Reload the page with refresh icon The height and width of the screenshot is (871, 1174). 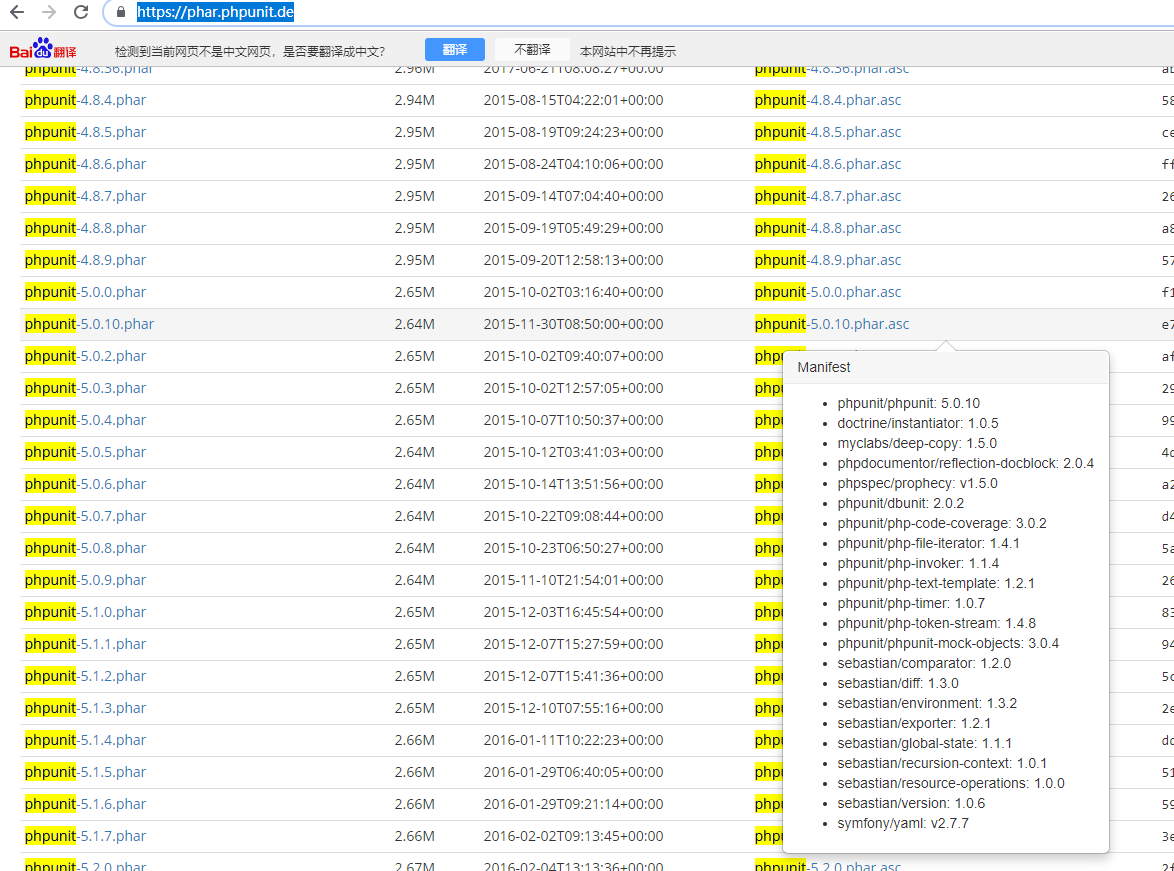point(81,13)
